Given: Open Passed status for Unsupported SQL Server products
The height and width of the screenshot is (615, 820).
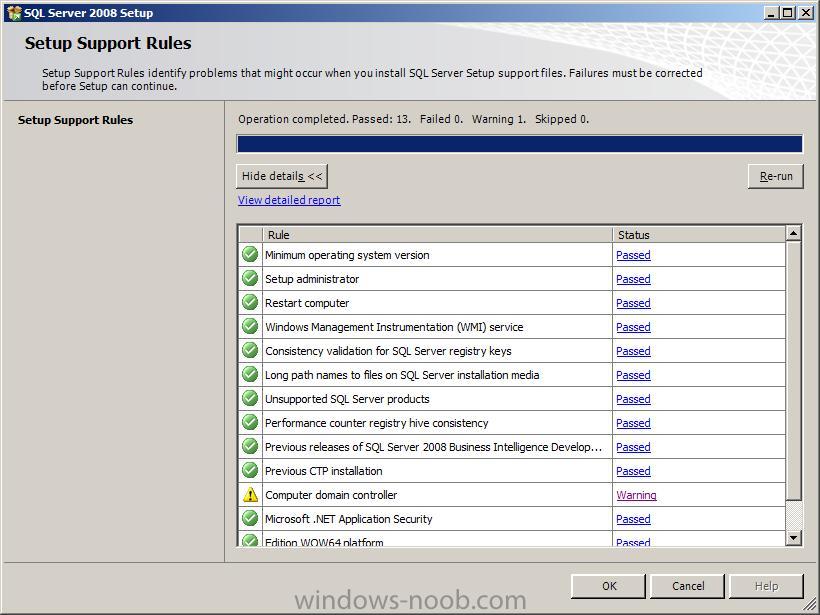Looking at the screenshot, I should (x=633, y=400).
